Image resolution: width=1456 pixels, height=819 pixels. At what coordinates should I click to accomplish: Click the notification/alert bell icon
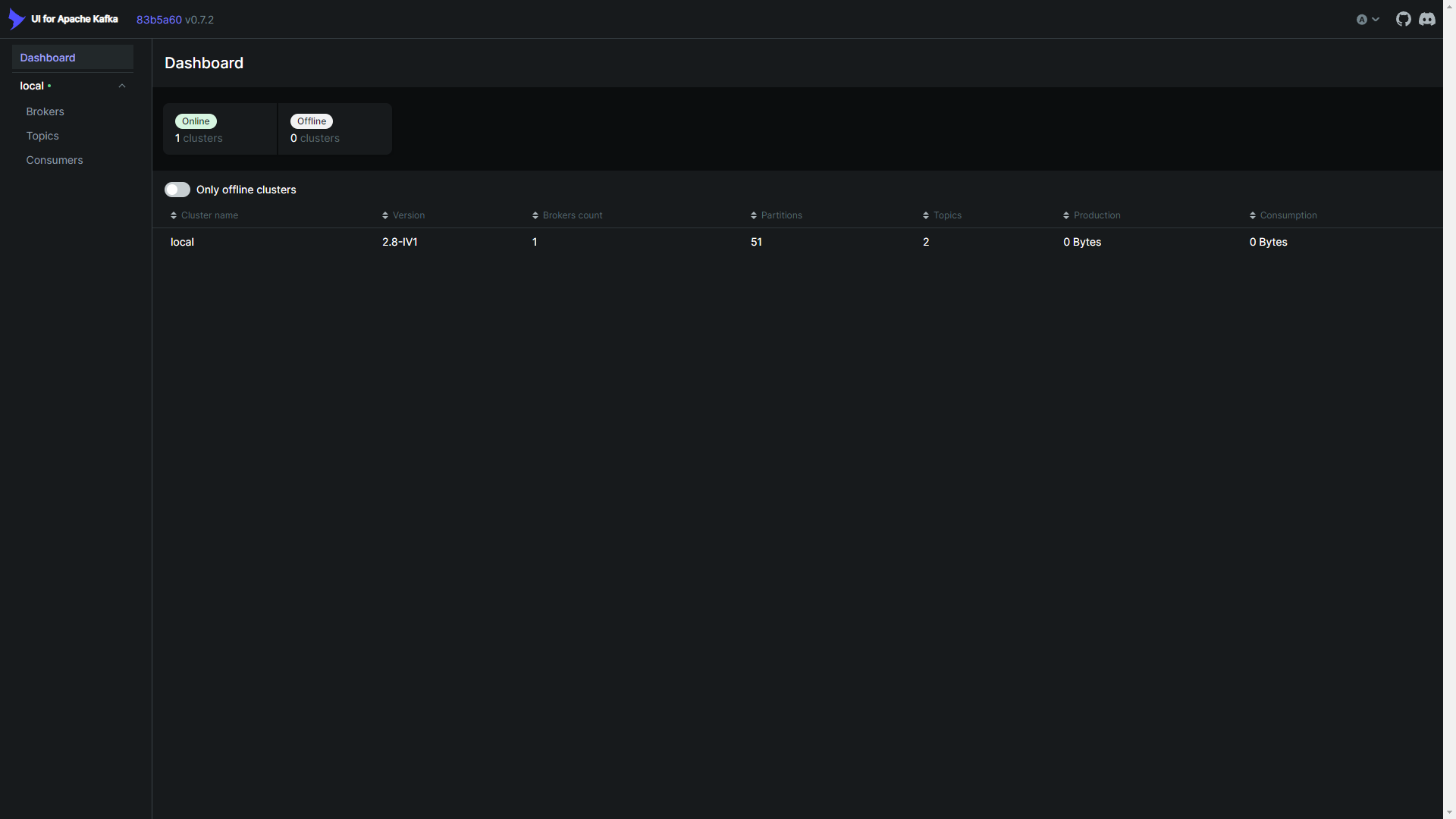click(1362, 18)
